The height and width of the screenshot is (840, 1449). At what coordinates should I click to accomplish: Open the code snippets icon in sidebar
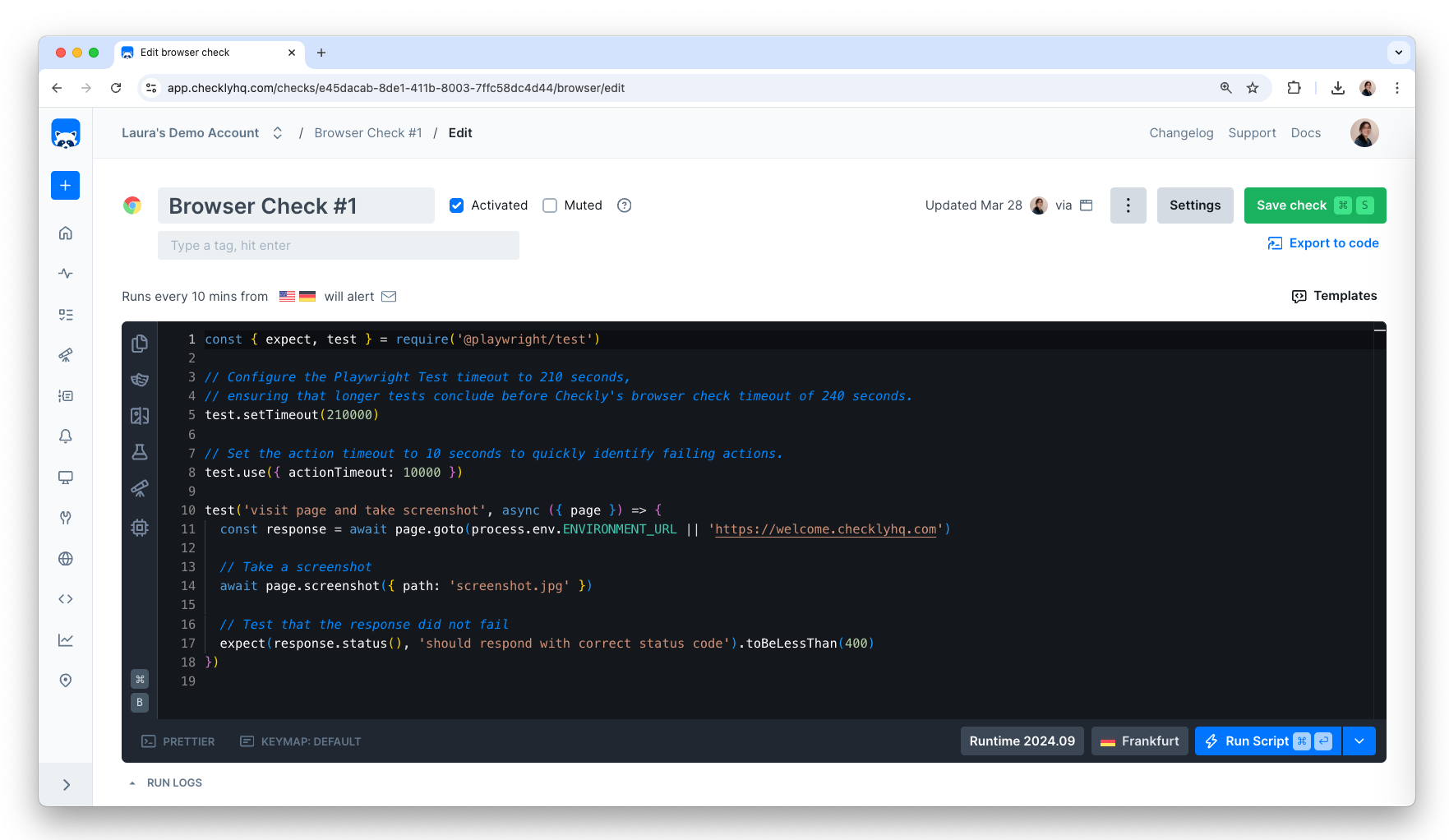point(65,598)
